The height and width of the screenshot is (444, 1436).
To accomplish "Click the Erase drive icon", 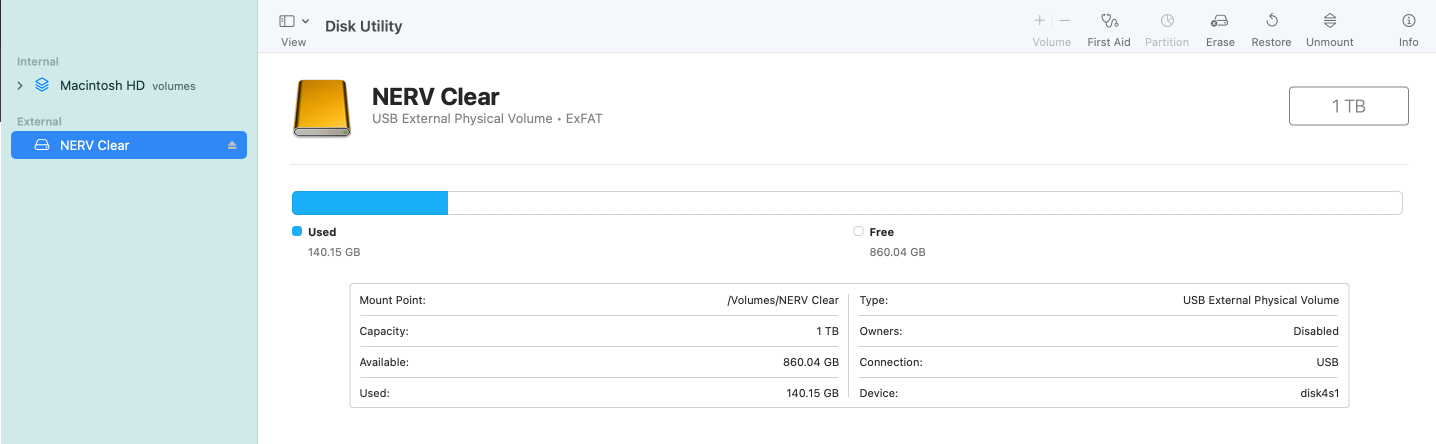I will pyautogui.click(x=1219, y=21).
